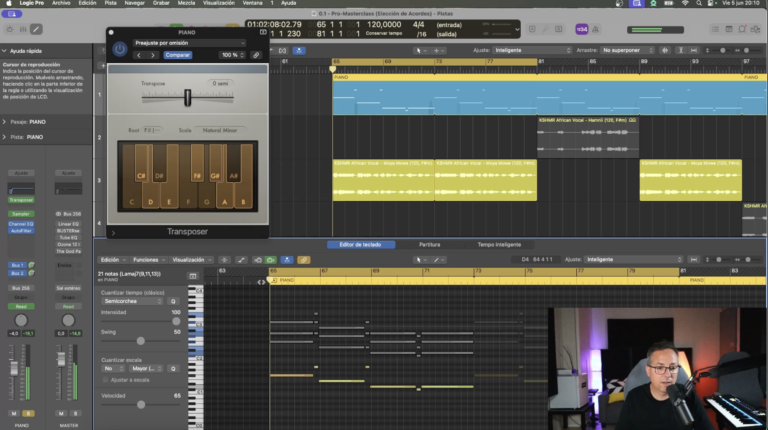Viewport: 768px width, 430px height.
Task: Open the Ventana menu
Action: tap(253, 3)
